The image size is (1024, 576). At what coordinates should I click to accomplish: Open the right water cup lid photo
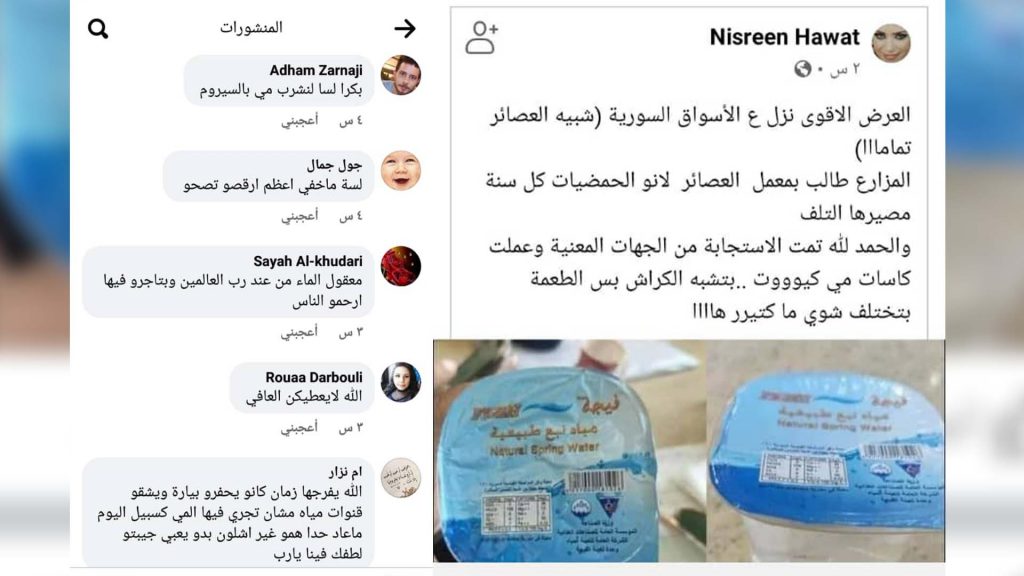(x=826, y=451)
